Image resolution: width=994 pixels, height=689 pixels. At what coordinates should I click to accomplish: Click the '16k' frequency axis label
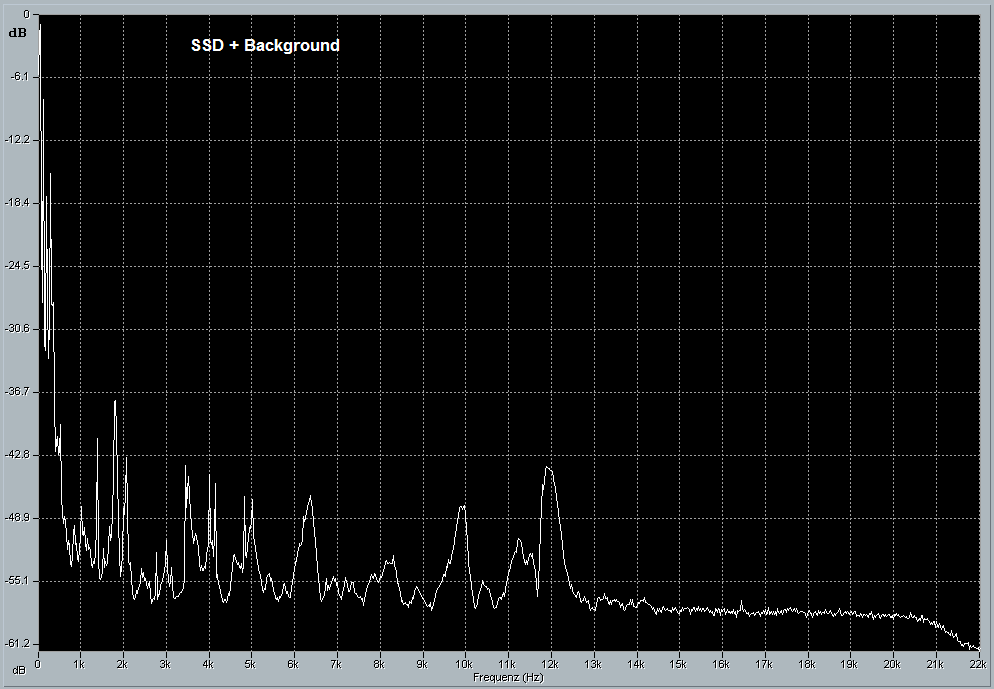[x=721, y=665]
